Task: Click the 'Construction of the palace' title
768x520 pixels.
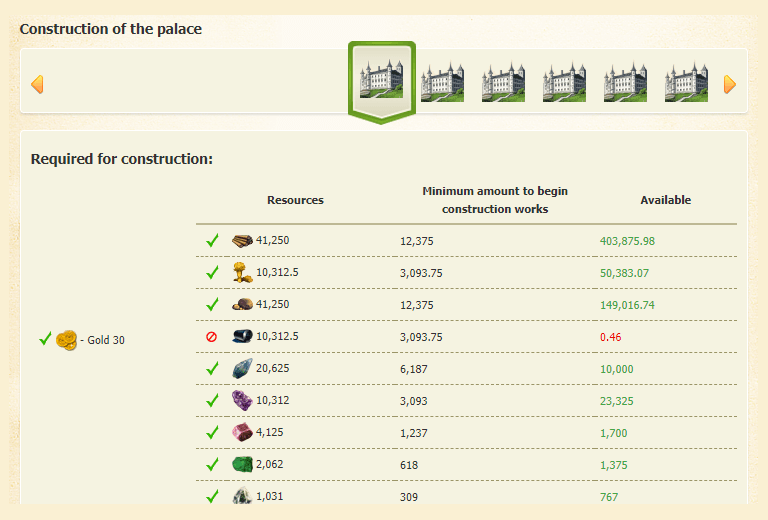Action: [x=111, y=29]
